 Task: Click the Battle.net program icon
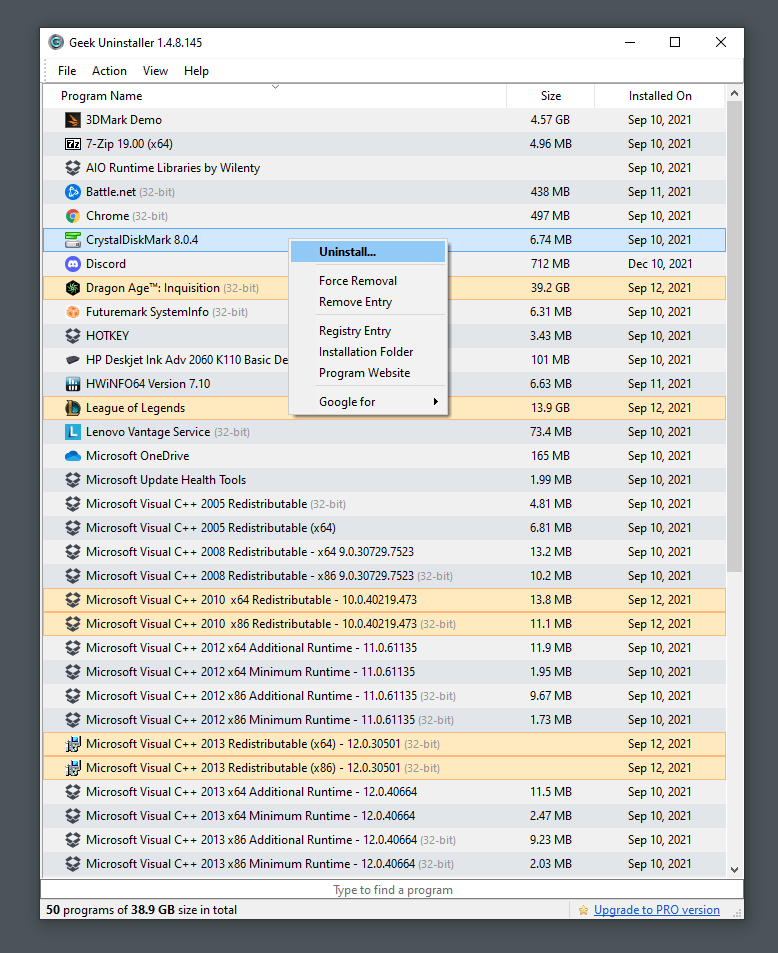(x=73, y=192)
